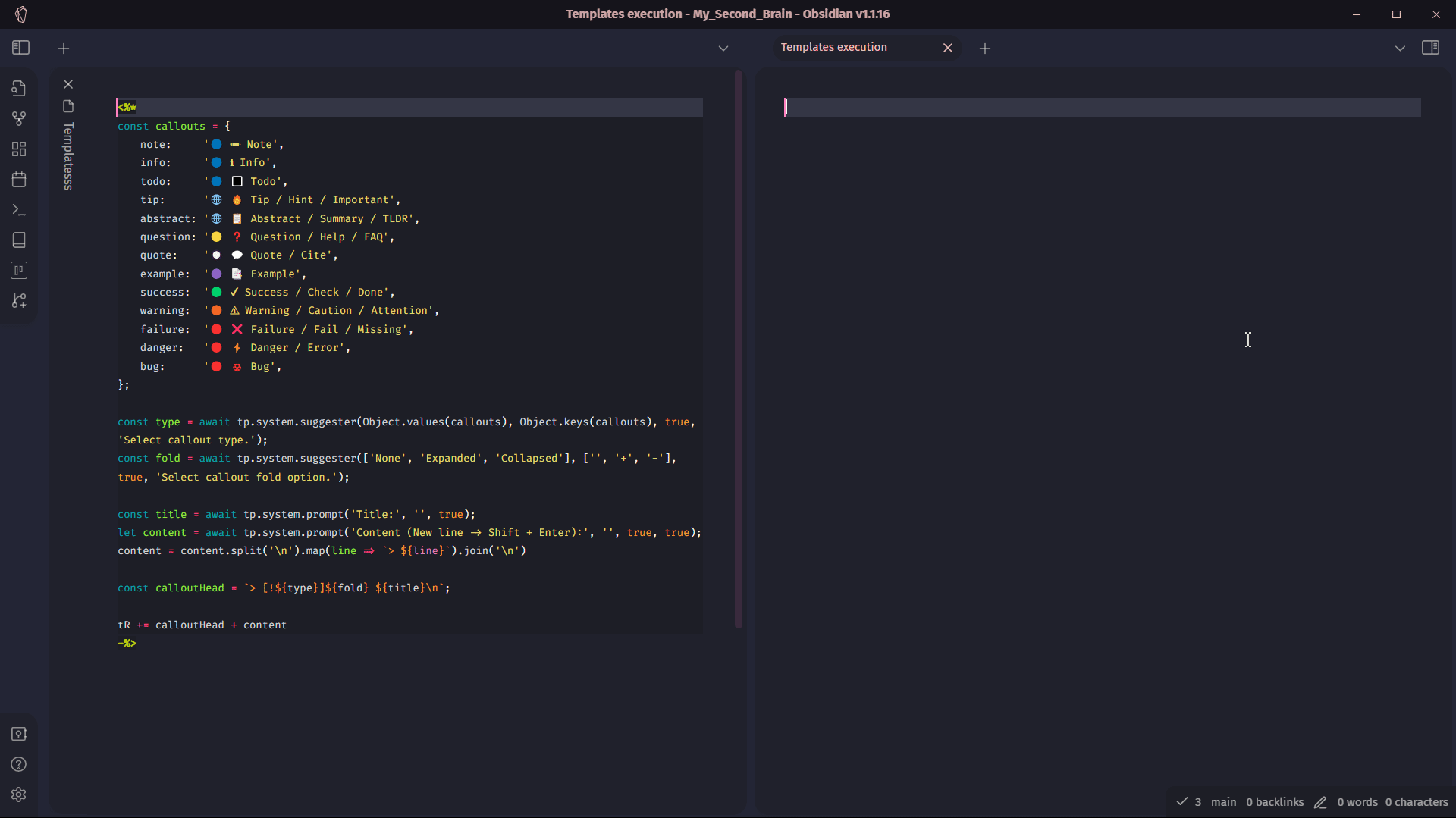Click the closing -%> template tag

[127, 643]
